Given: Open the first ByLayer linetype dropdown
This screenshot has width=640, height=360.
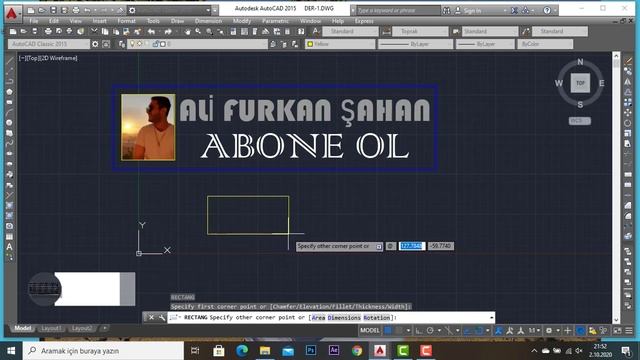Looking at the screenshot, I should 415,44.
